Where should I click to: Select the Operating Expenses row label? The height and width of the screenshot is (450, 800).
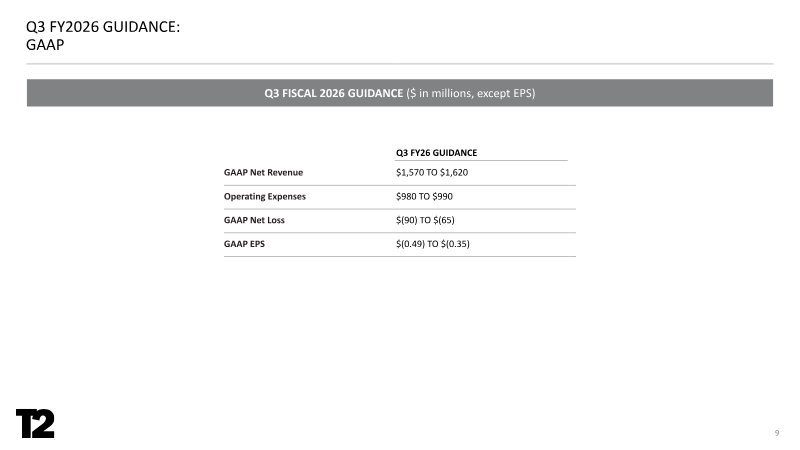[265, 196]
